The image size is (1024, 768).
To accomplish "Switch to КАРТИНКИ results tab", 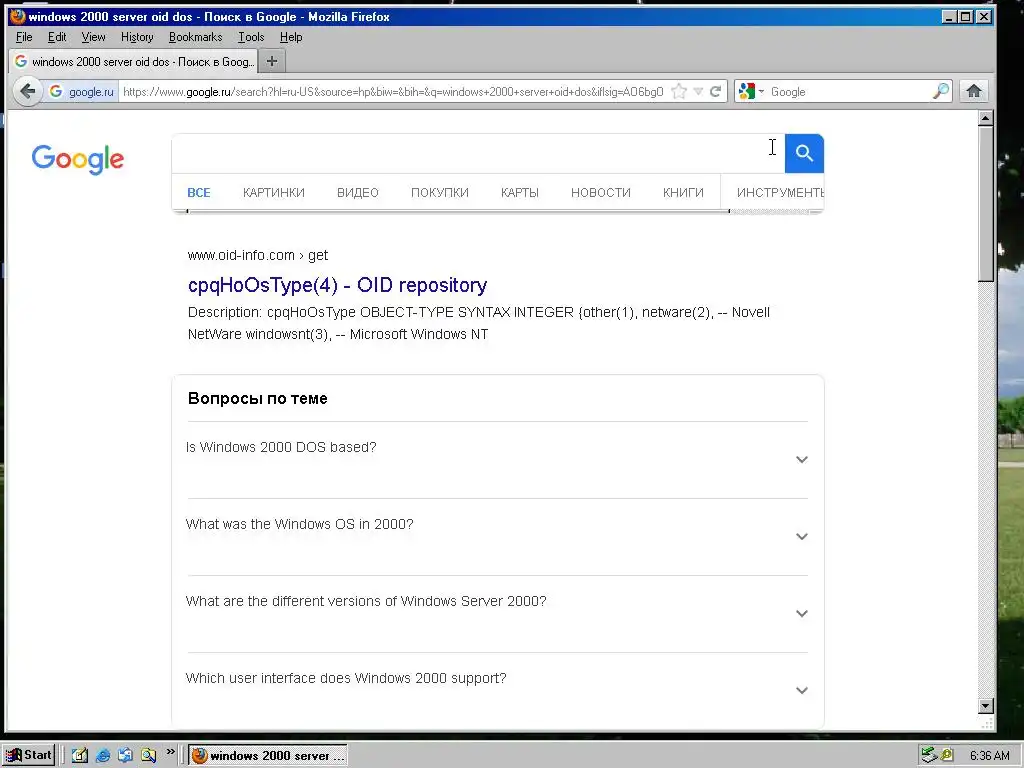I will pyautogui.click(x=274, y=193).
